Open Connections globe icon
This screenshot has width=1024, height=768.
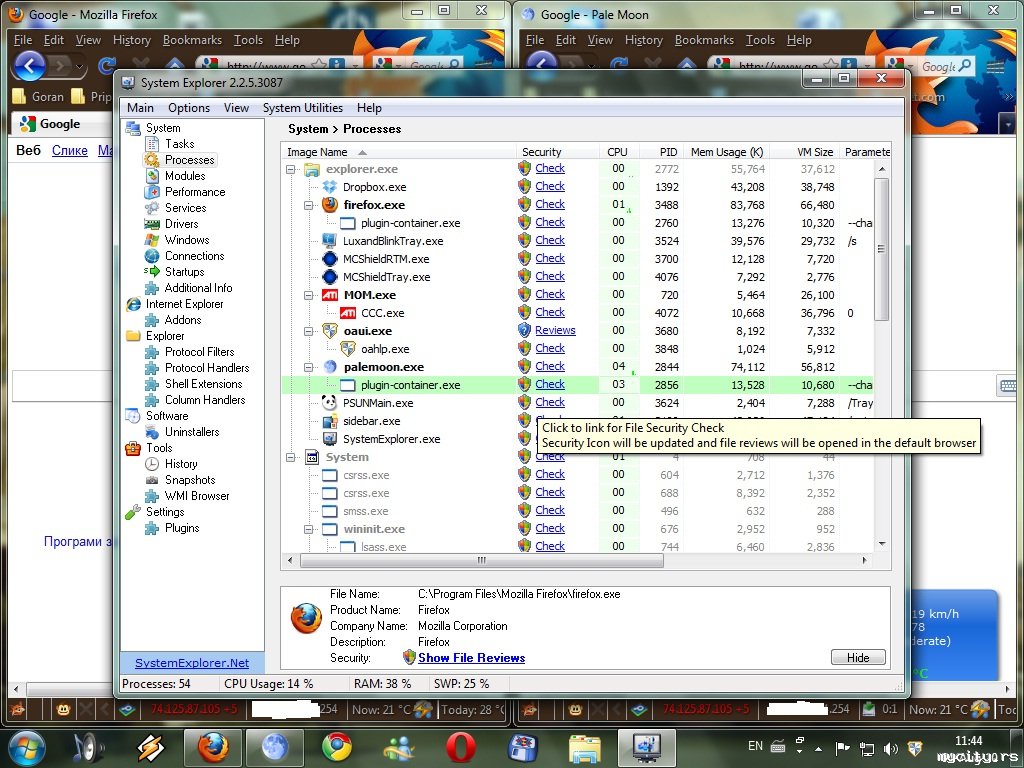pyautogui.click(x=152, y=256)
